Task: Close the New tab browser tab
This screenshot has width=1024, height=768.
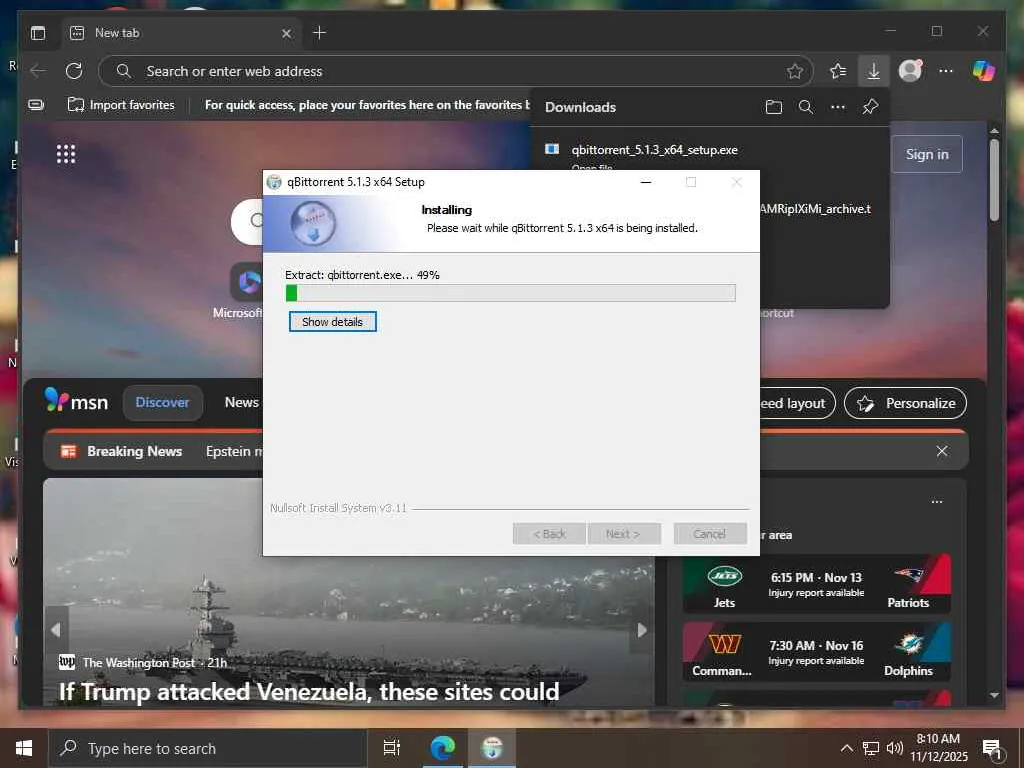Action: [286, 33]
